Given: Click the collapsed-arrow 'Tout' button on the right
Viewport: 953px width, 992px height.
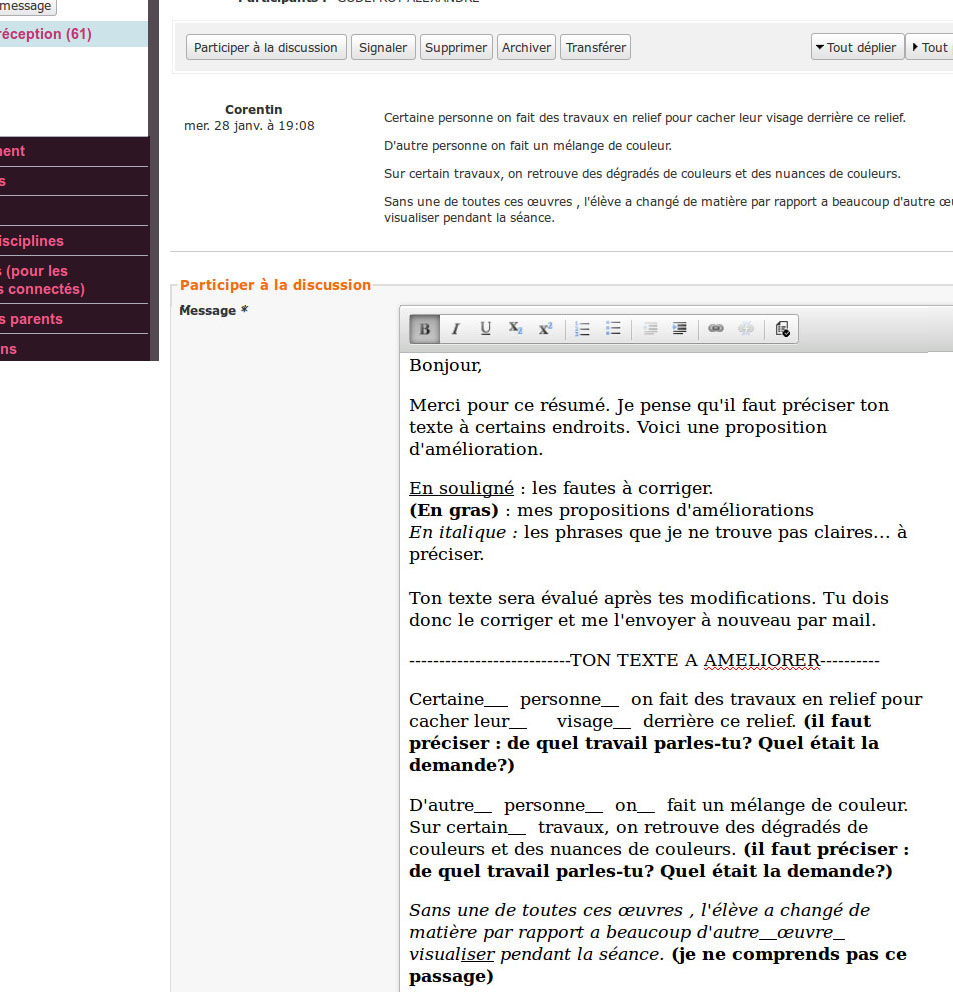Looking at the screenshot, I should 930,47.
